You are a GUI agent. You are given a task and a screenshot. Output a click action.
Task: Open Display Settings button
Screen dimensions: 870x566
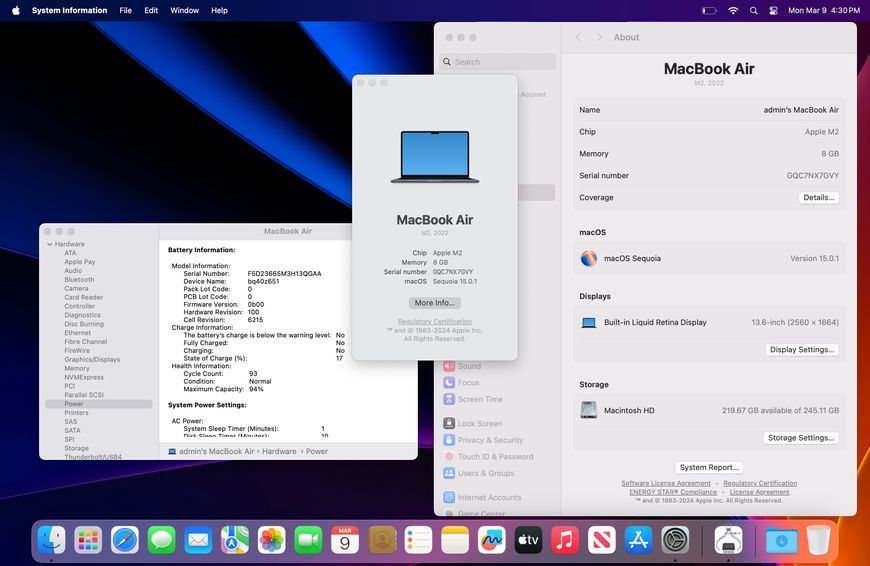tap(802, 350)
